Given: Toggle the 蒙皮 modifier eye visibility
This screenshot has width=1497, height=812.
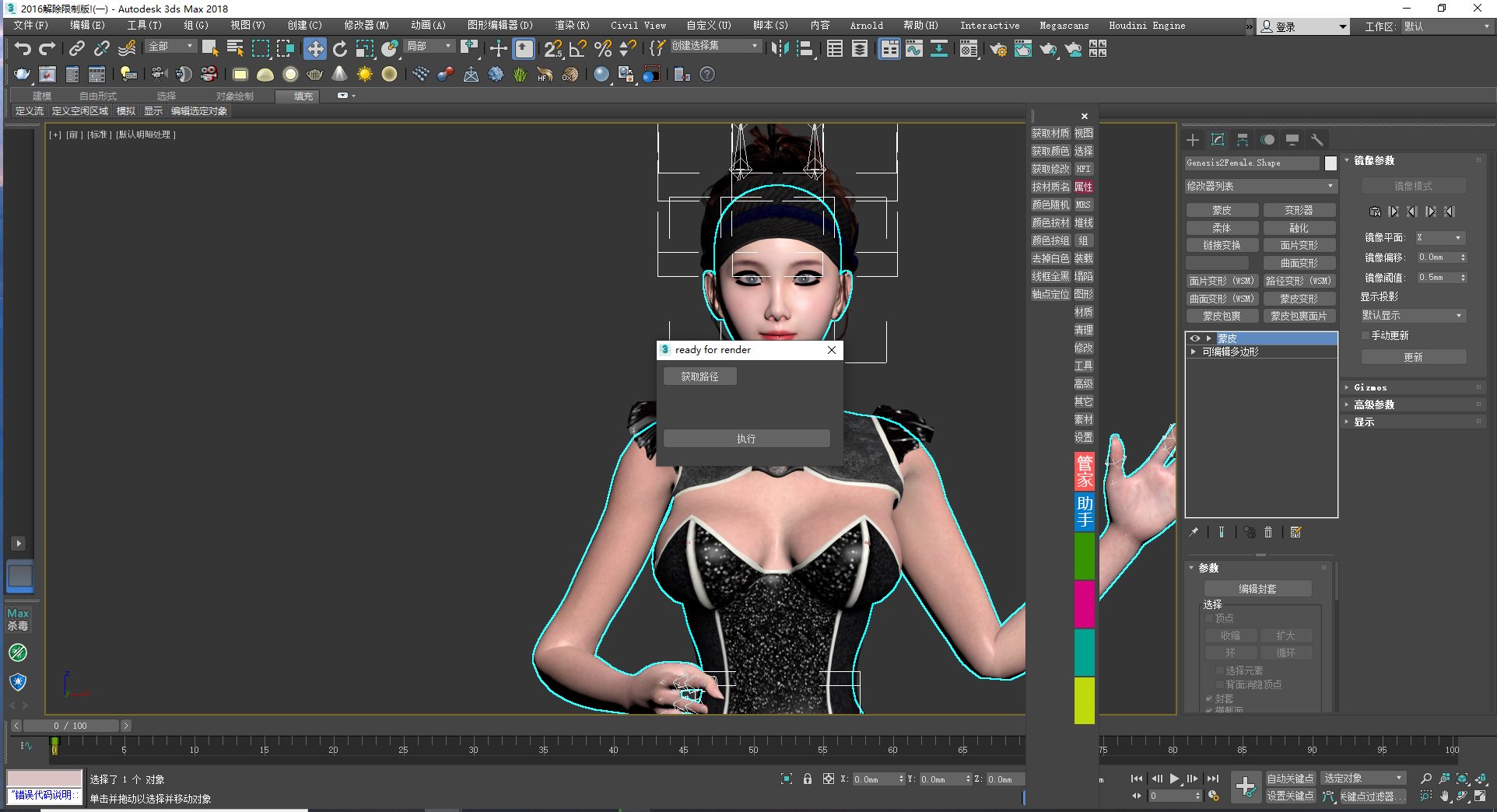Looking at the screenshot, I should pos(1195,338).
